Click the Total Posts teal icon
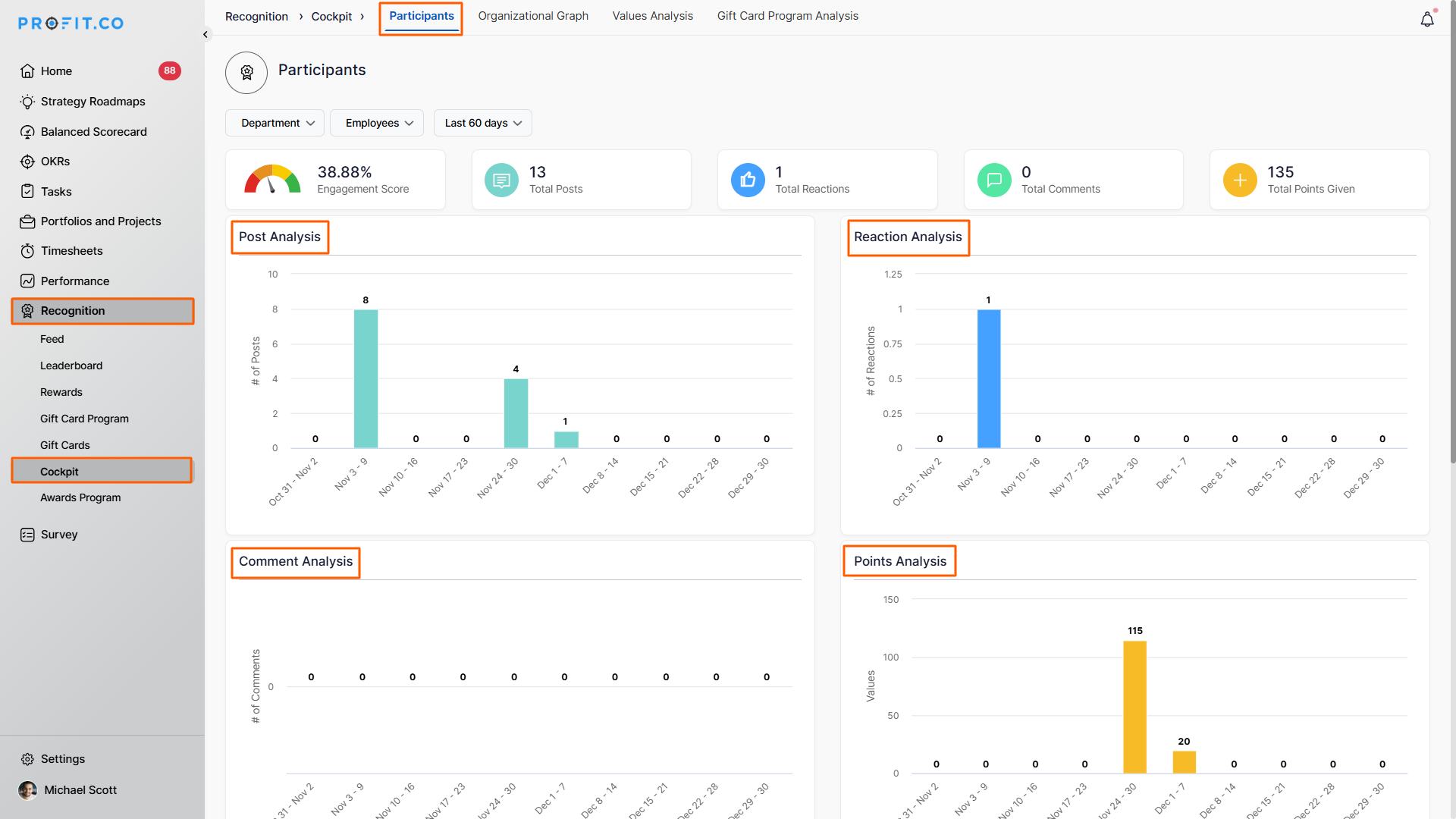 (x=500, y=180)
